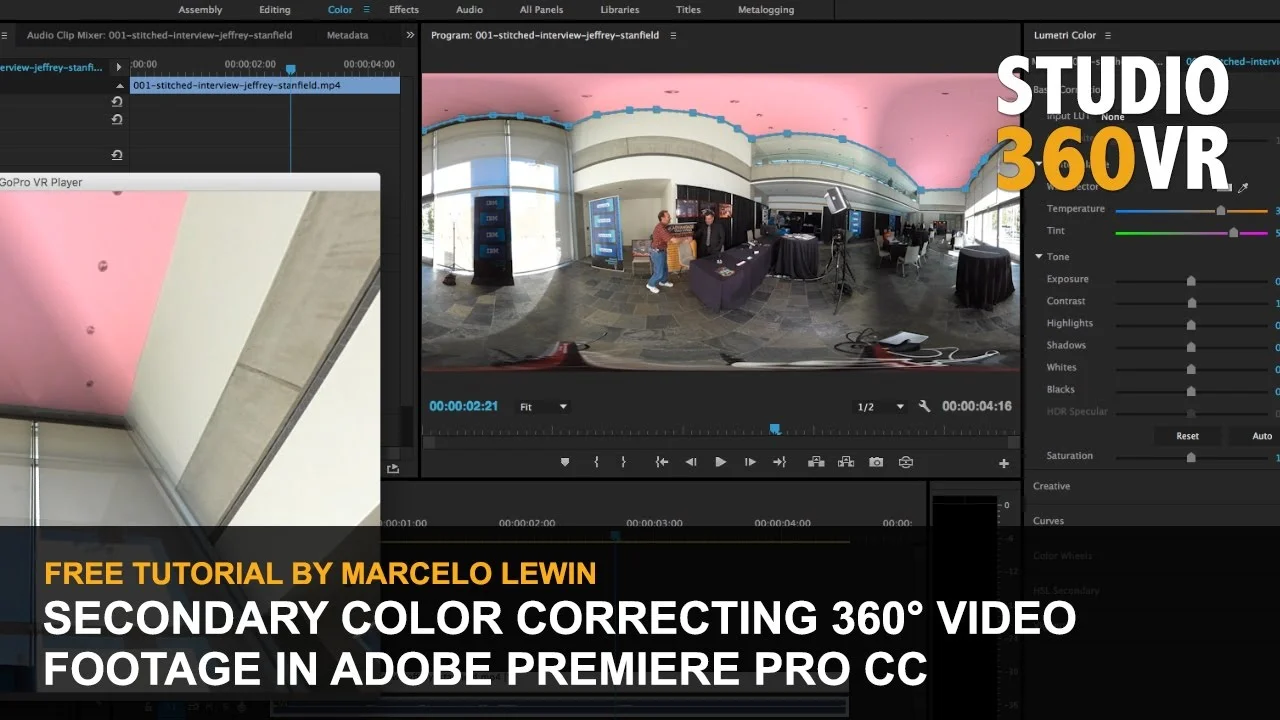Click the Mark Out bracket button
This screenshot has width=1280, height=720.
tap(623, 462)
